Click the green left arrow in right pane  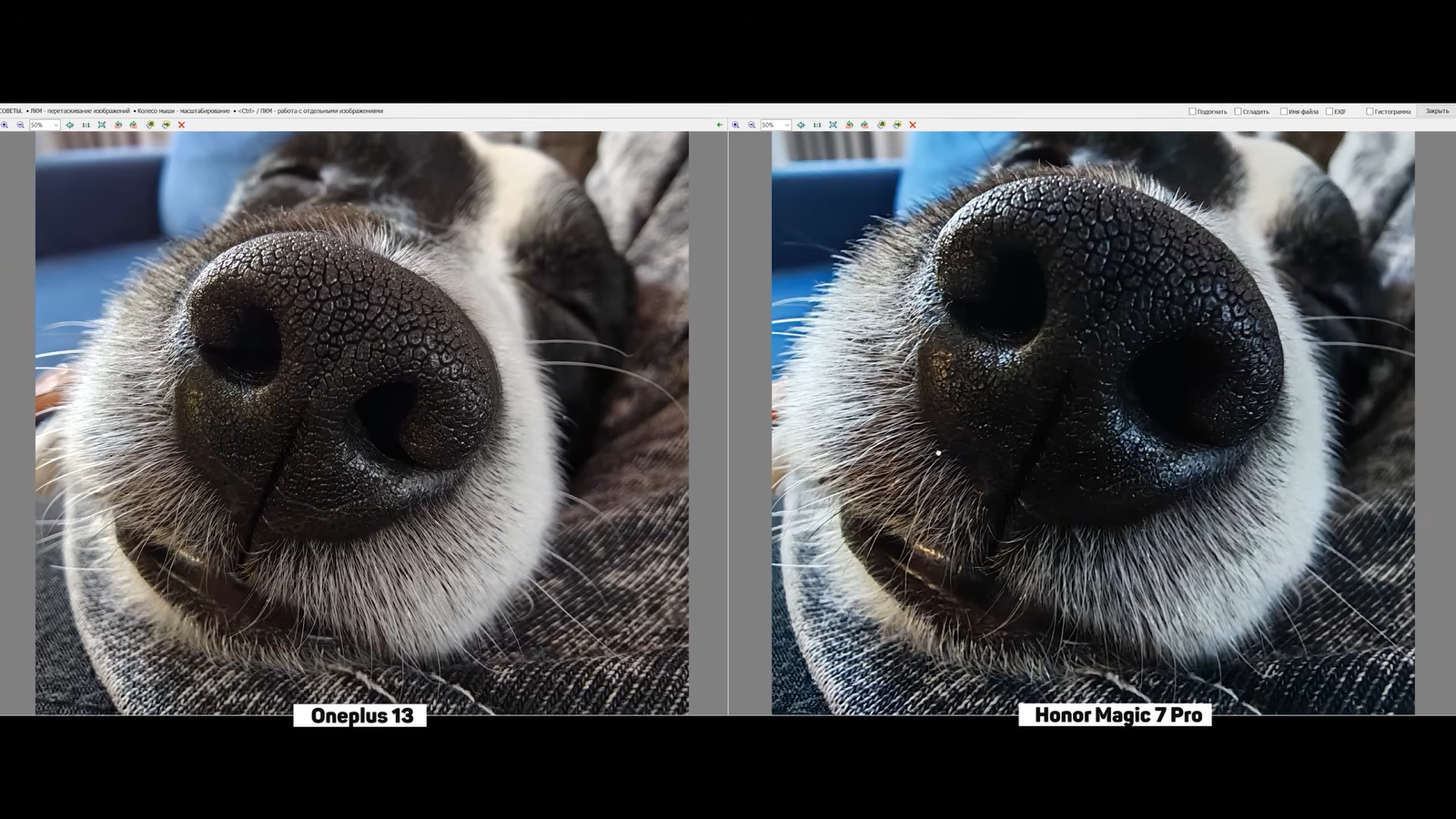click(x=720, y=125)
